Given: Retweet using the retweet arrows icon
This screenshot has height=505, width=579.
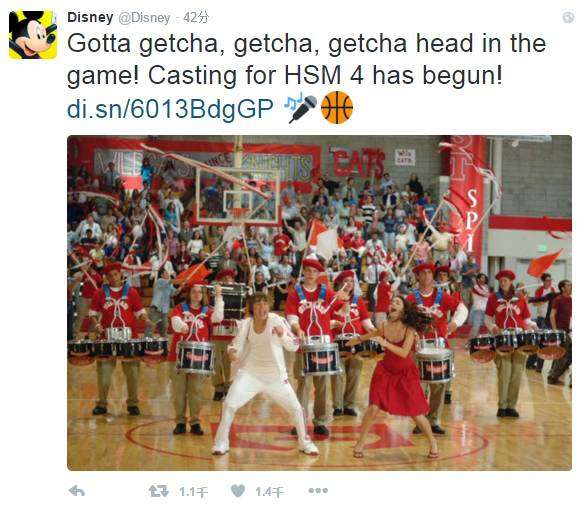Looking at the screenshot, I should [x=158, y=491].
